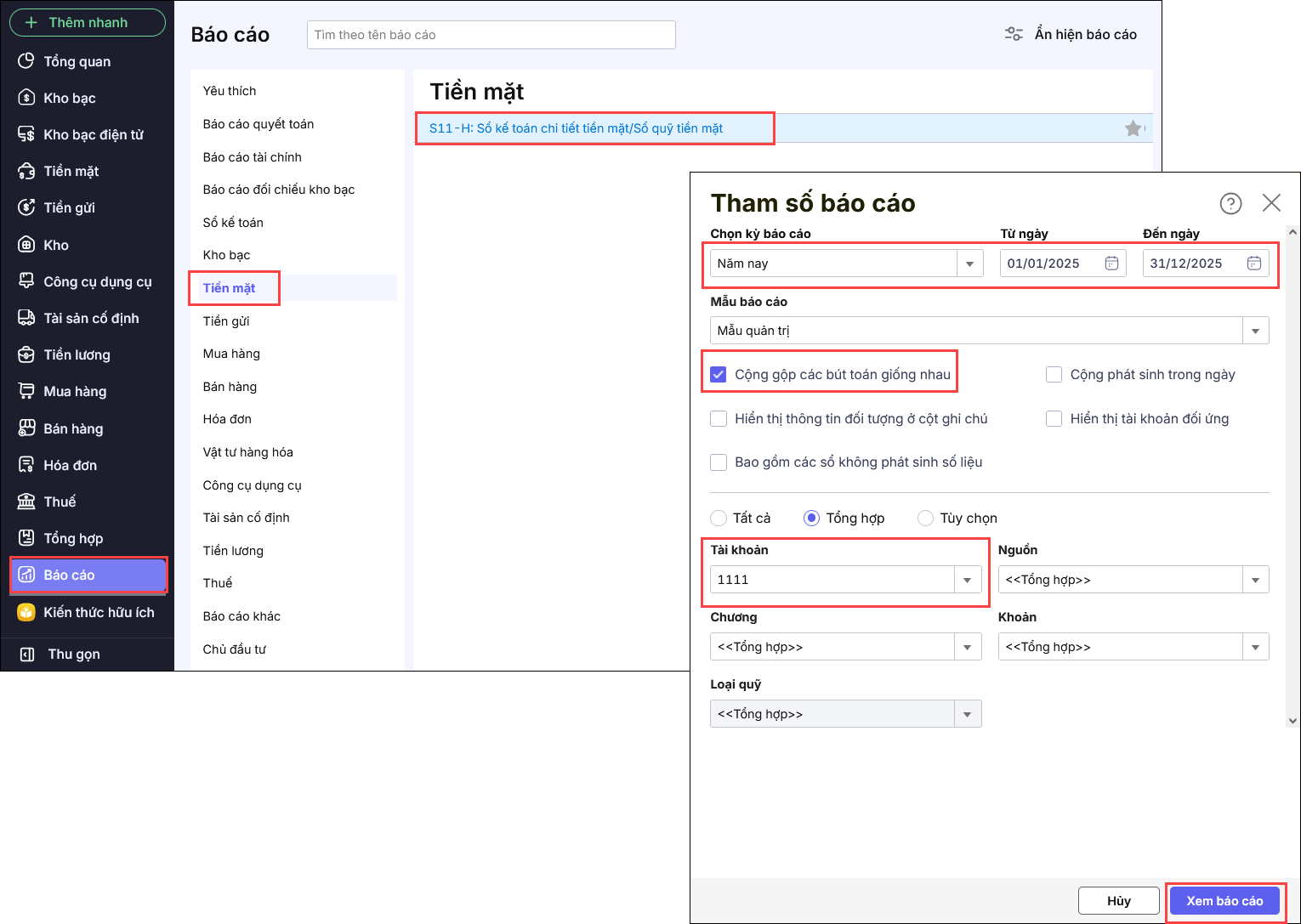Click the dialog's vertical scrollbar down arrow
Screen dimensions: 1301x924
click(1292, 721)
